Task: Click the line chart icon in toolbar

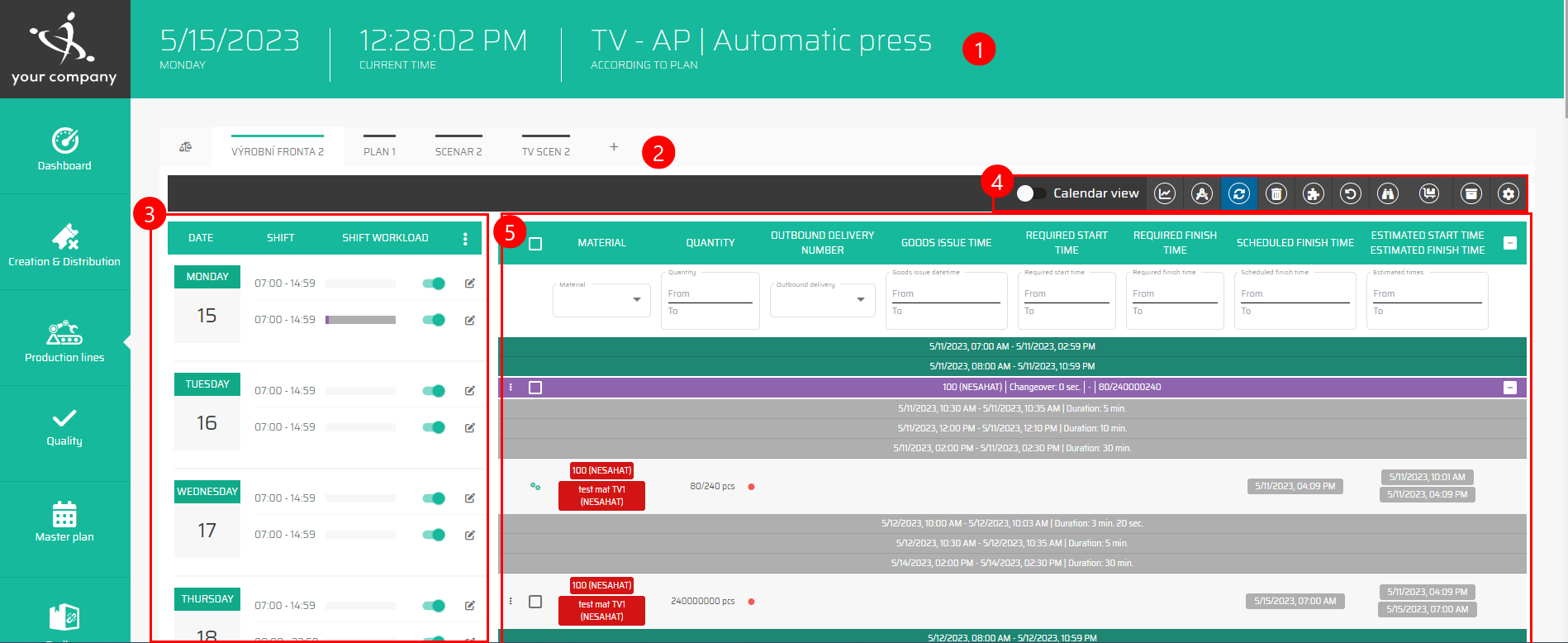Action: (x=1165, y=193)
